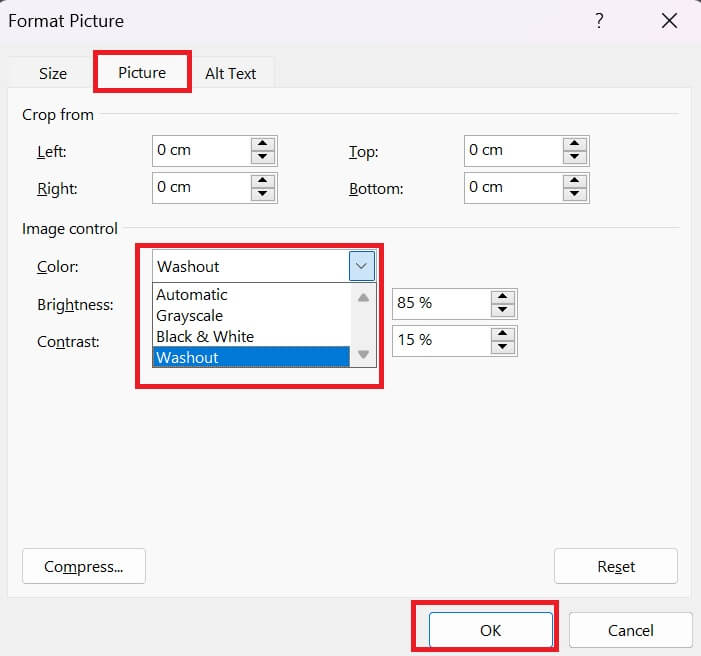Viewport: 701px width, 656px height.
Task: Click the Color list scroll up arrow
Action: 363,298
